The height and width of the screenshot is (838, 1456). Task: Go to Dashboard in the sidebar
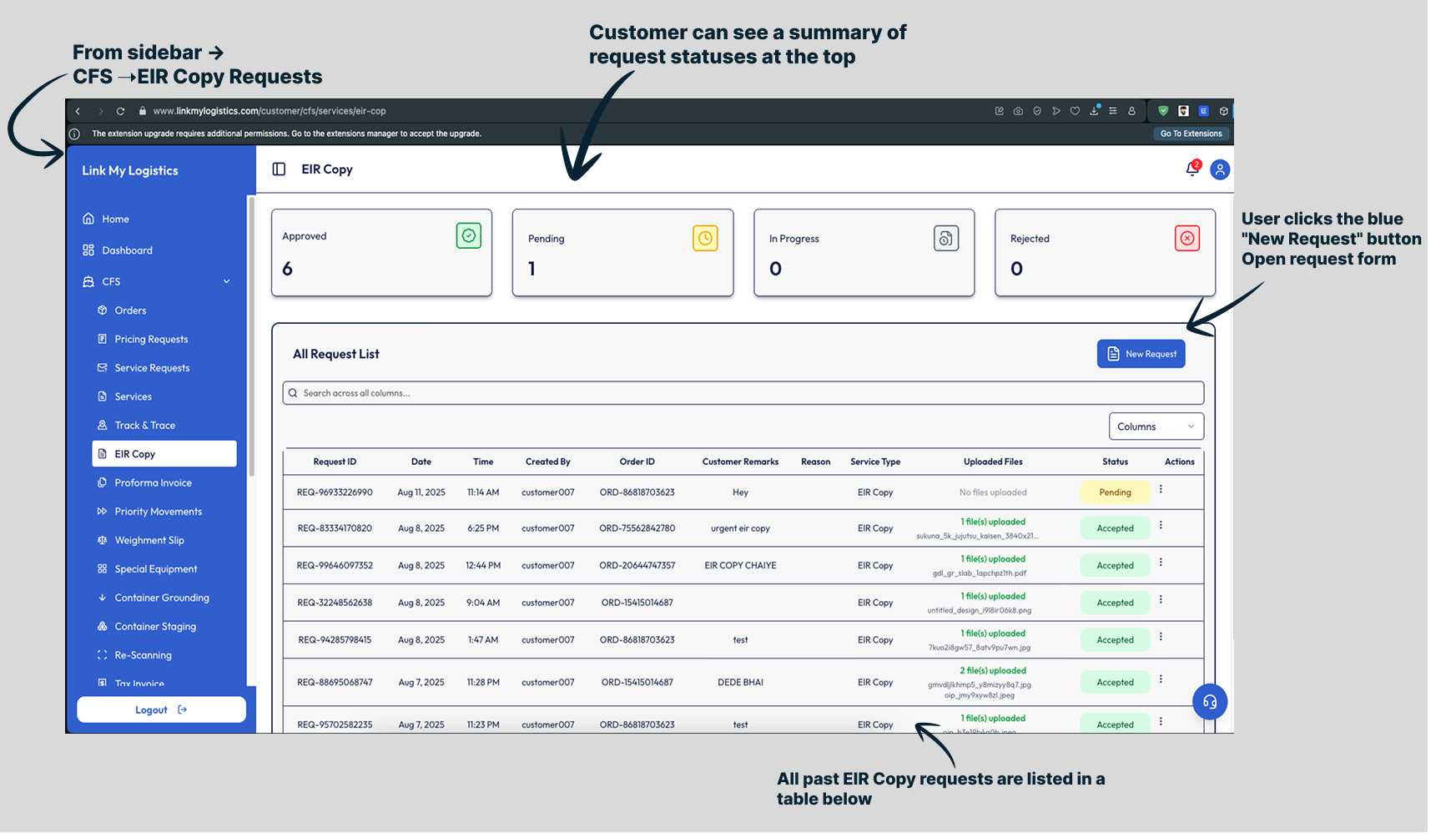[127, 250]
